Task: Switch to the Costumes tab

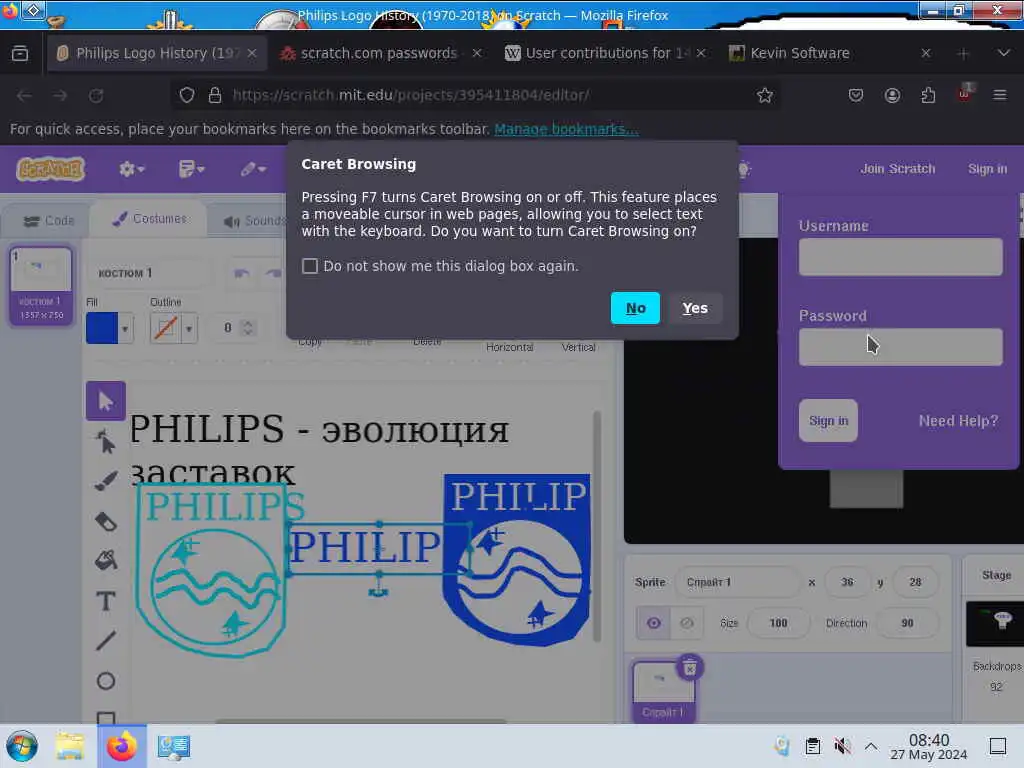Action: coord(149,219)
